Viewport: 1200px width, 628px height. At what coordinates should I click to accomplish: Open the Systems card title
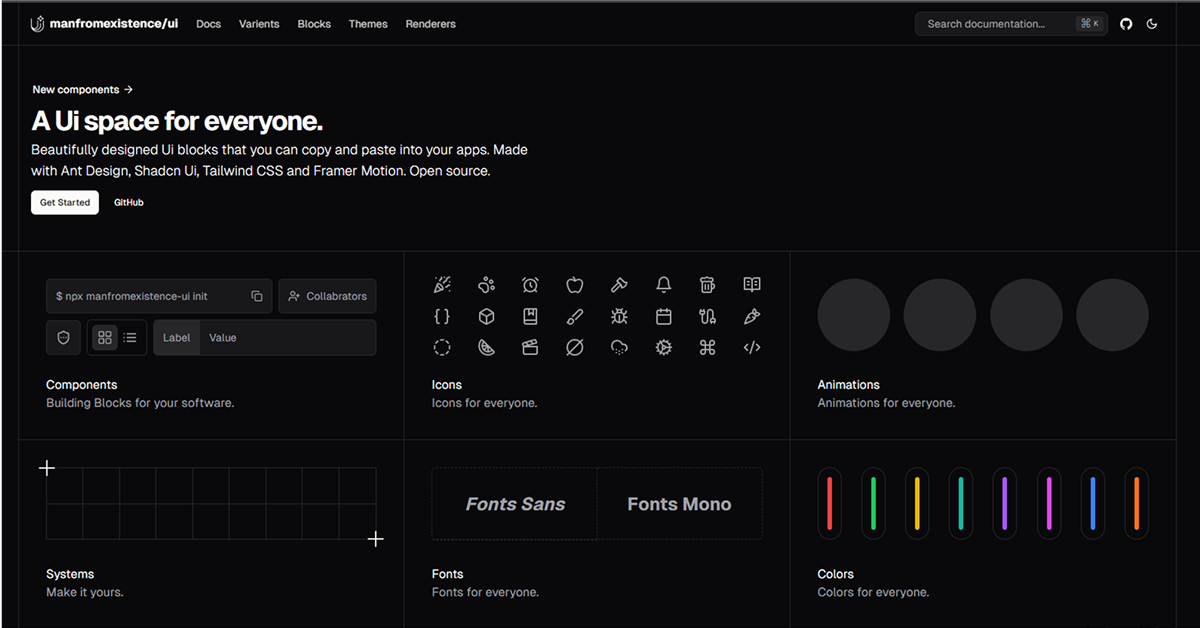70,574
